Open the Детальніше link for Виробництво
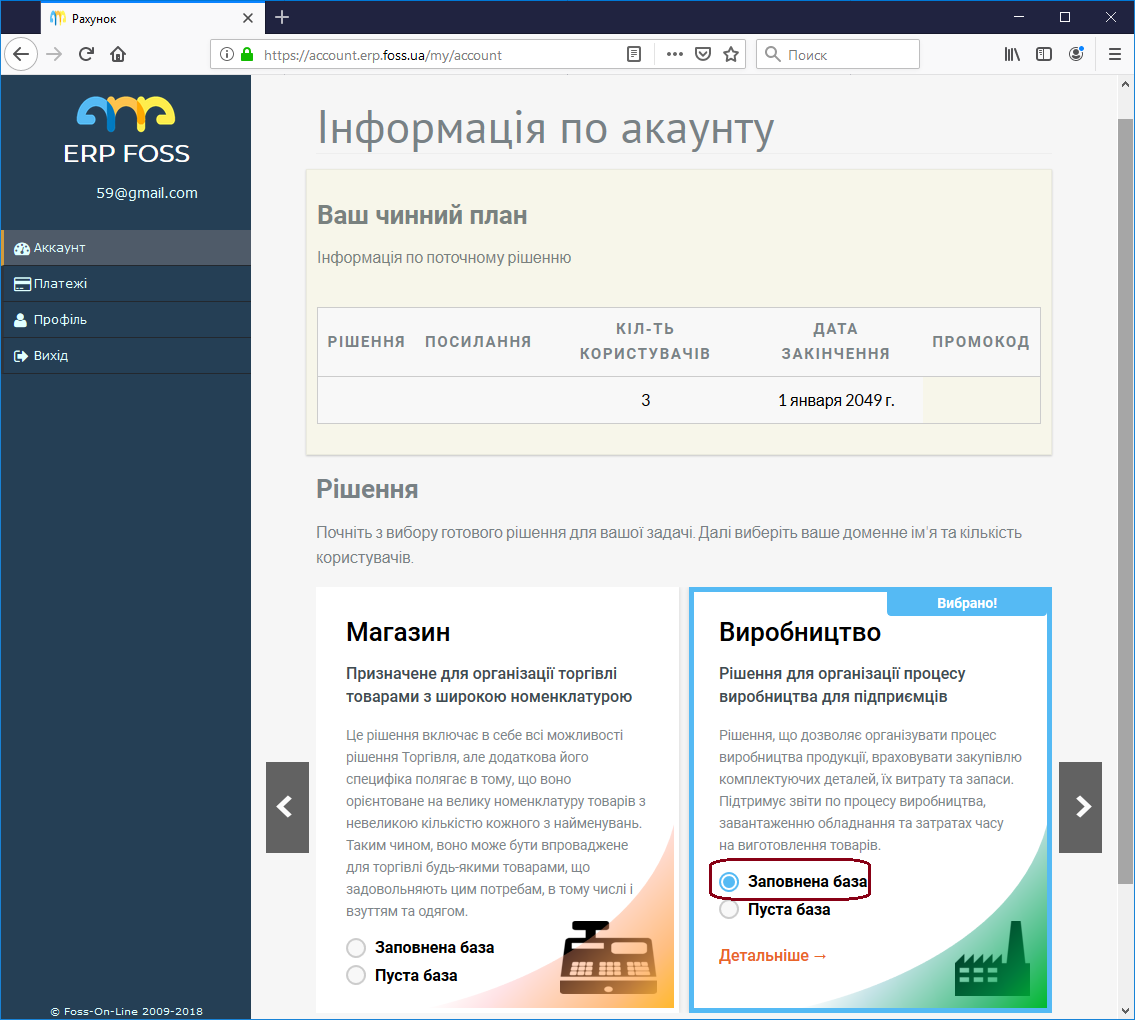 (772, 956)
